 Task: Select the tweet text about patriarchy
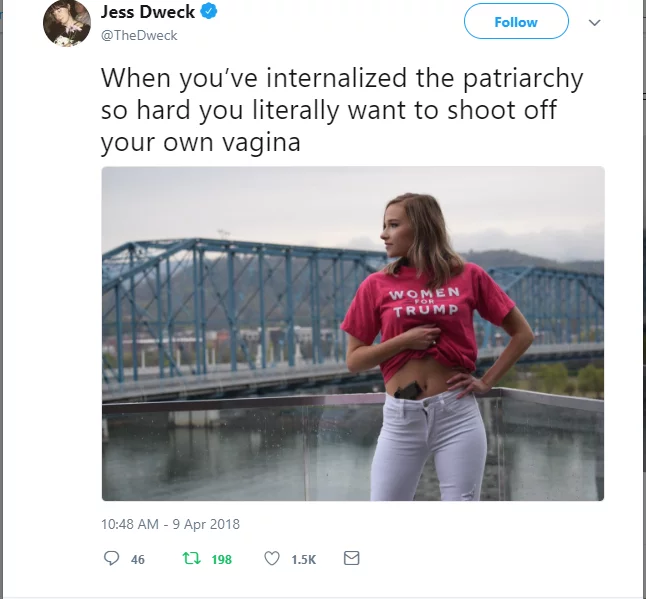coord(342,110)
